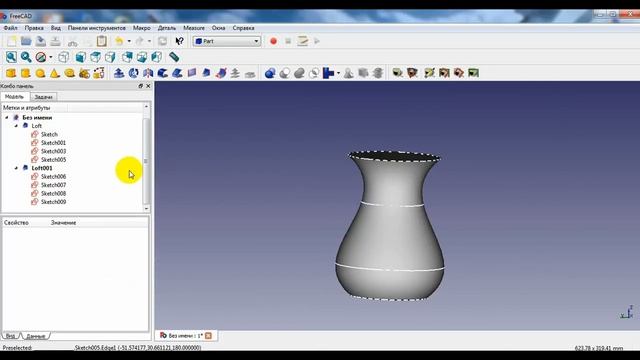
Task: Open the draw style dropdown arrow
Action: coord(51,57)
